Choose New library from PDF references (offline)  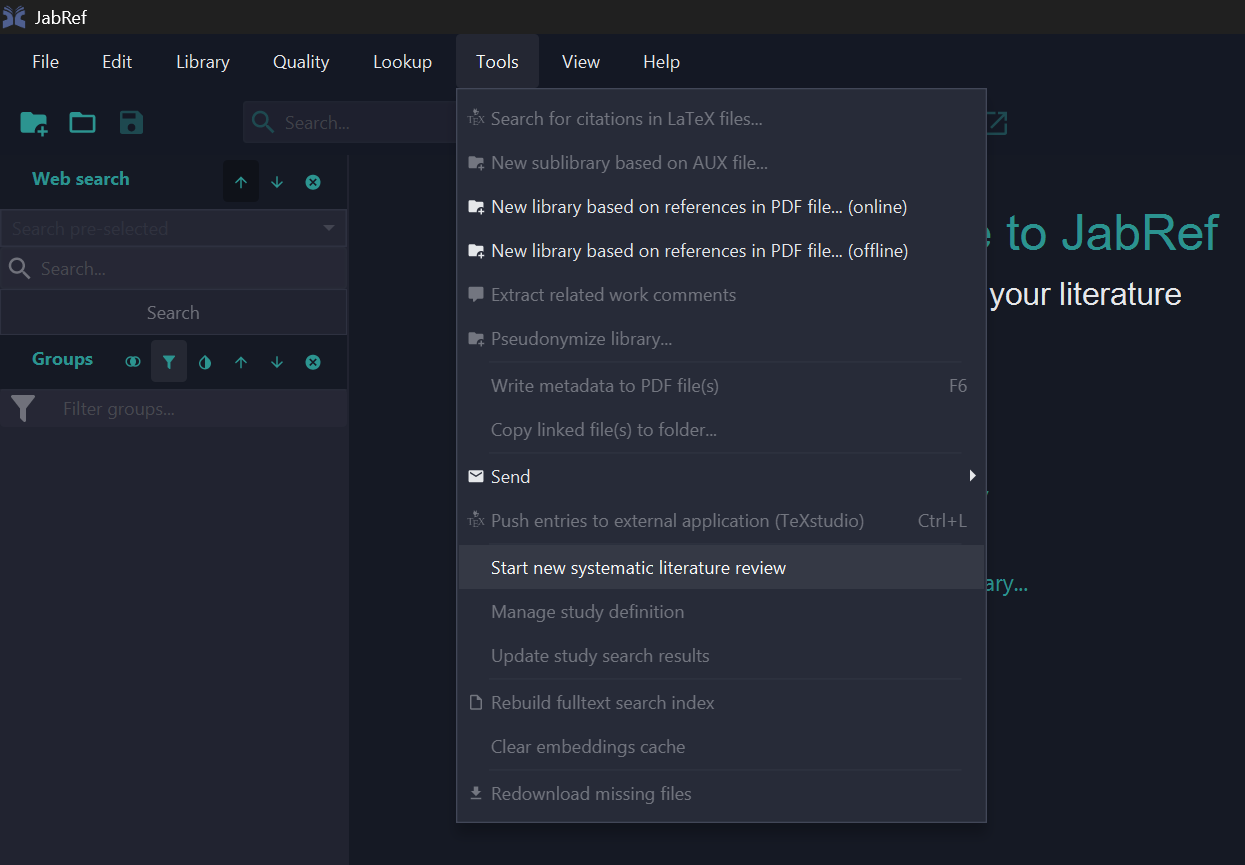pos(721,251)
